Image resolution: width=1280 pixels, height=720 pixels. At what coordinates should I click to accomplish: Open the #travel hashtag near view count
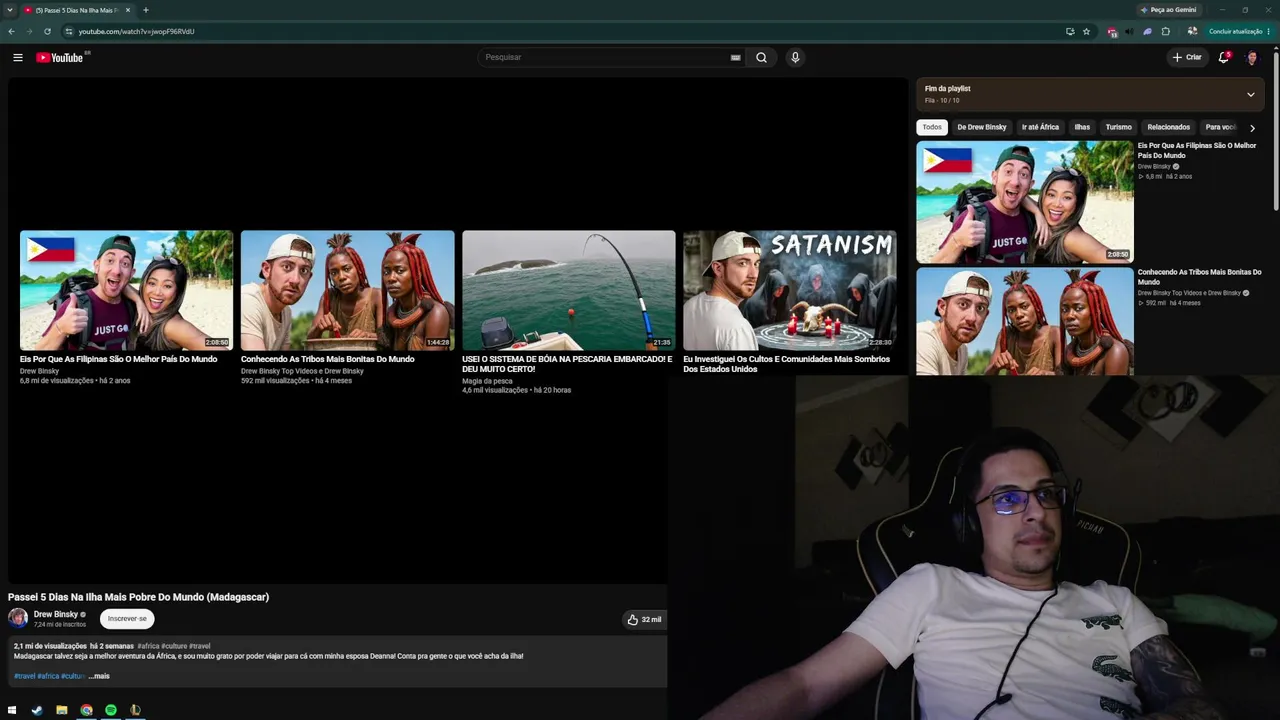tap(200, 646)
